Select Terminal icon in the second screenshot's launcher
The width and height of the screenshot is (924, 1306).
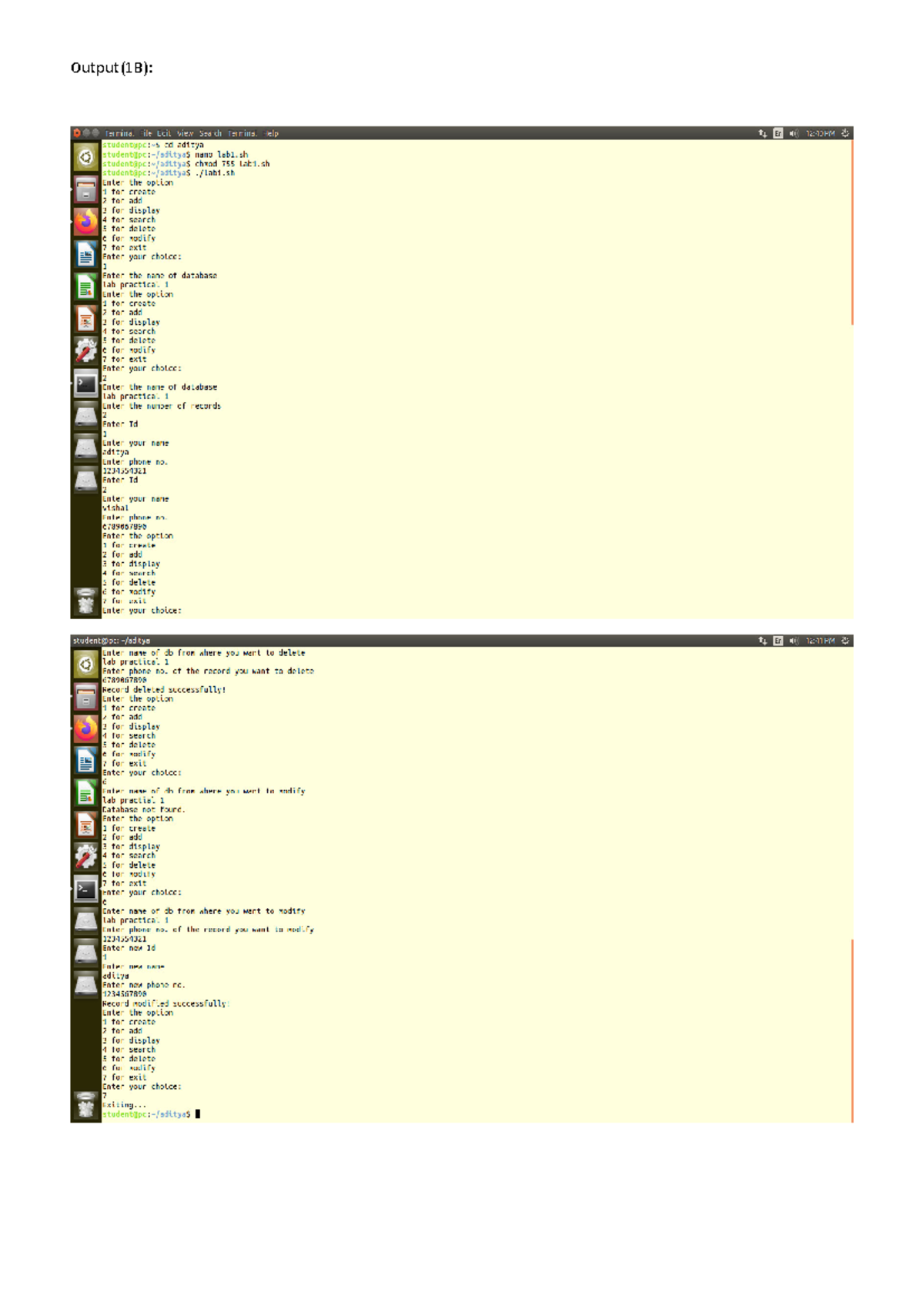(85, 889)
